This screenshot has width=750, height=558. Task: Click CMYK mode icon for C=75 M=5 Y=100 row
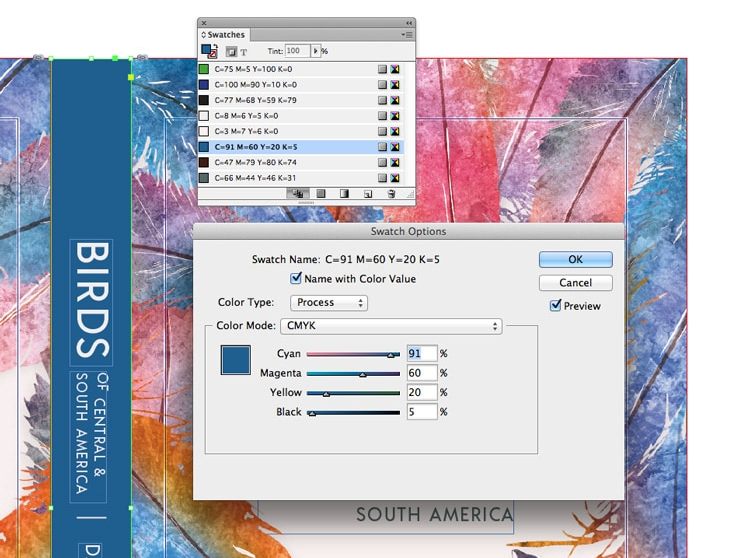(395, 69)
